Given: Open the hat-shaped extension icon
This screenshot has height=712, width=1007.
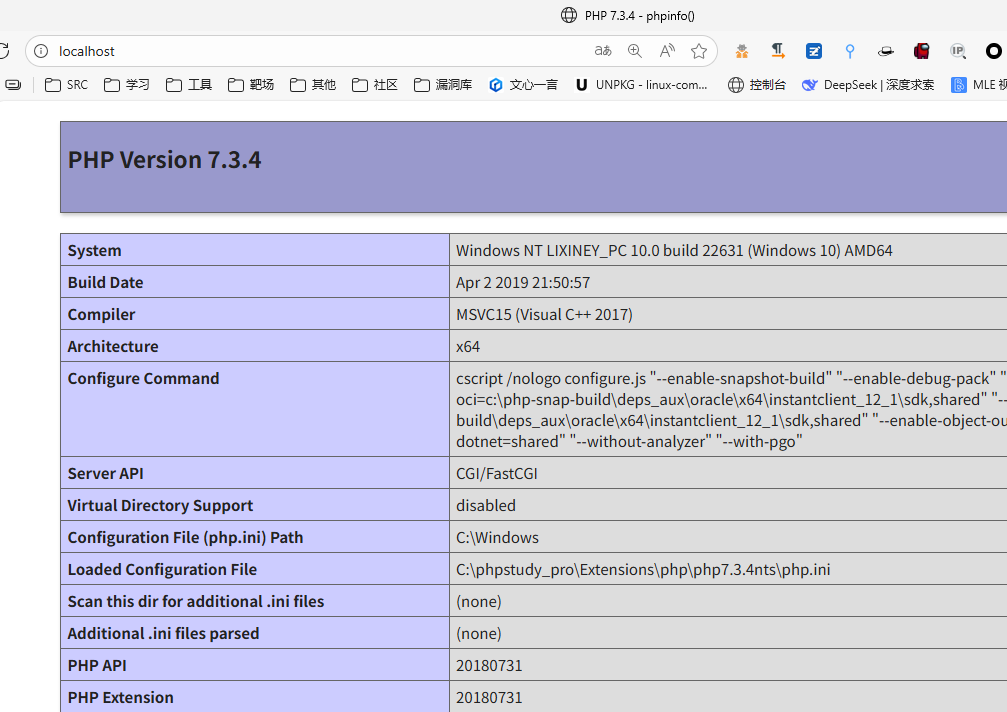Looking at the screenshot, I should (886, 51).
